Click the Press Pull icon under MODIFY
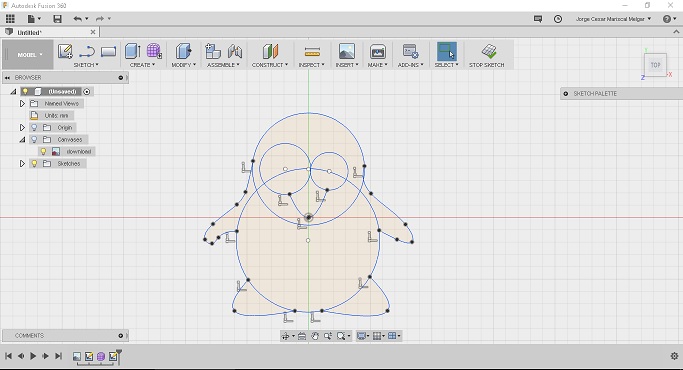Viewport: 683px width, 370px height. pyautogui.click(x=183, y=51)
